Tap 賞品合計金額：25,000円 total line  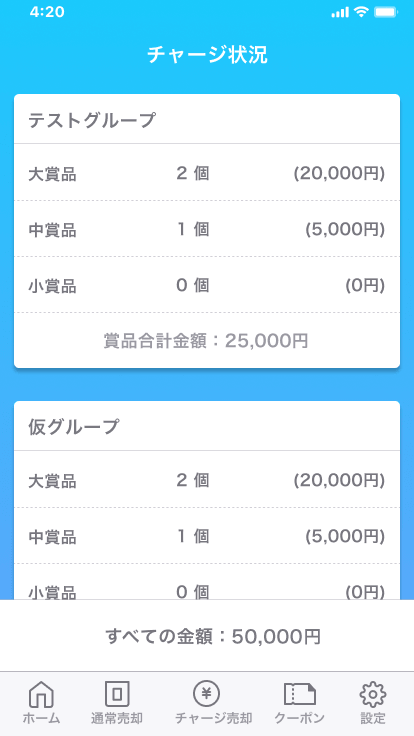(206, 341)
